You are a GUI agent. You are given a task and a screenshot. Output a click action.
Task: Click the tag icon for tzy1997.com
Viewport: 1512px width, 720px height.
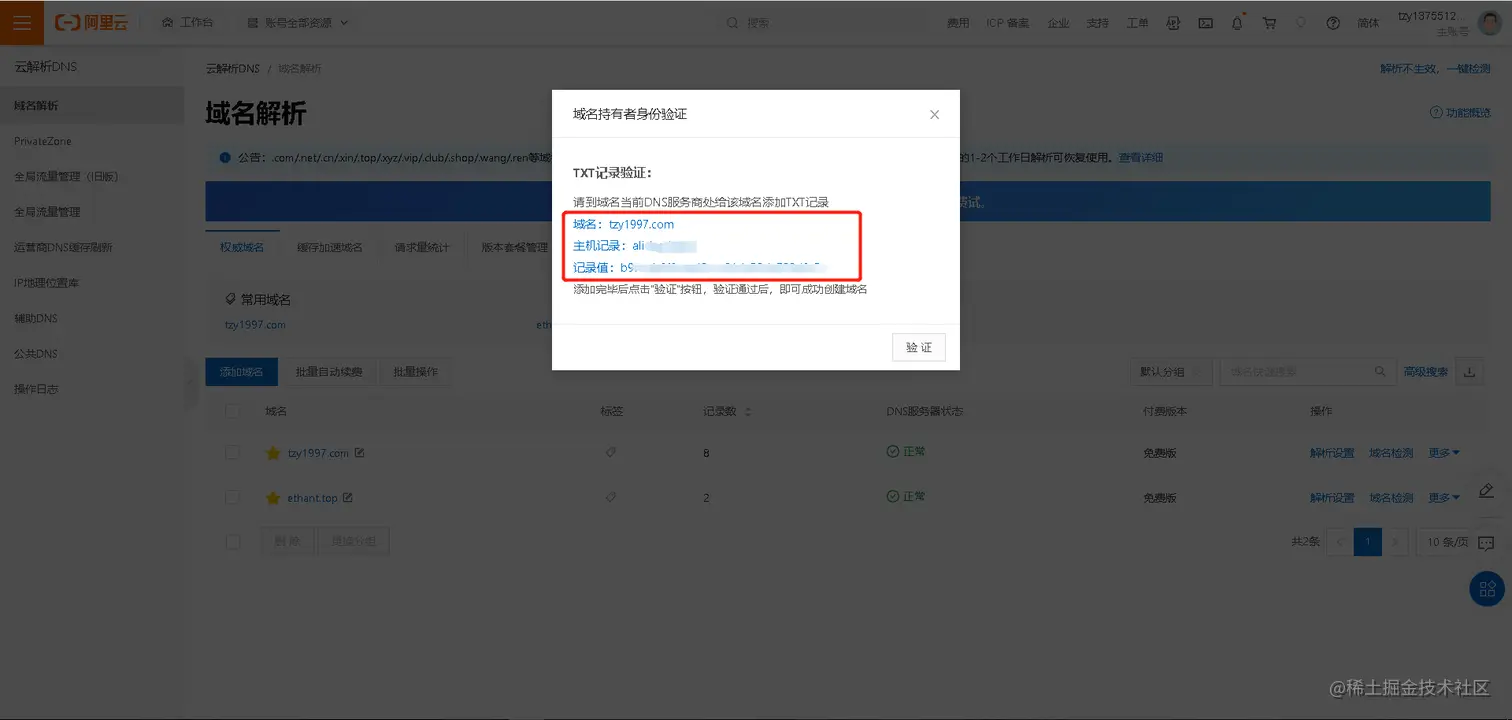point(611,453)
